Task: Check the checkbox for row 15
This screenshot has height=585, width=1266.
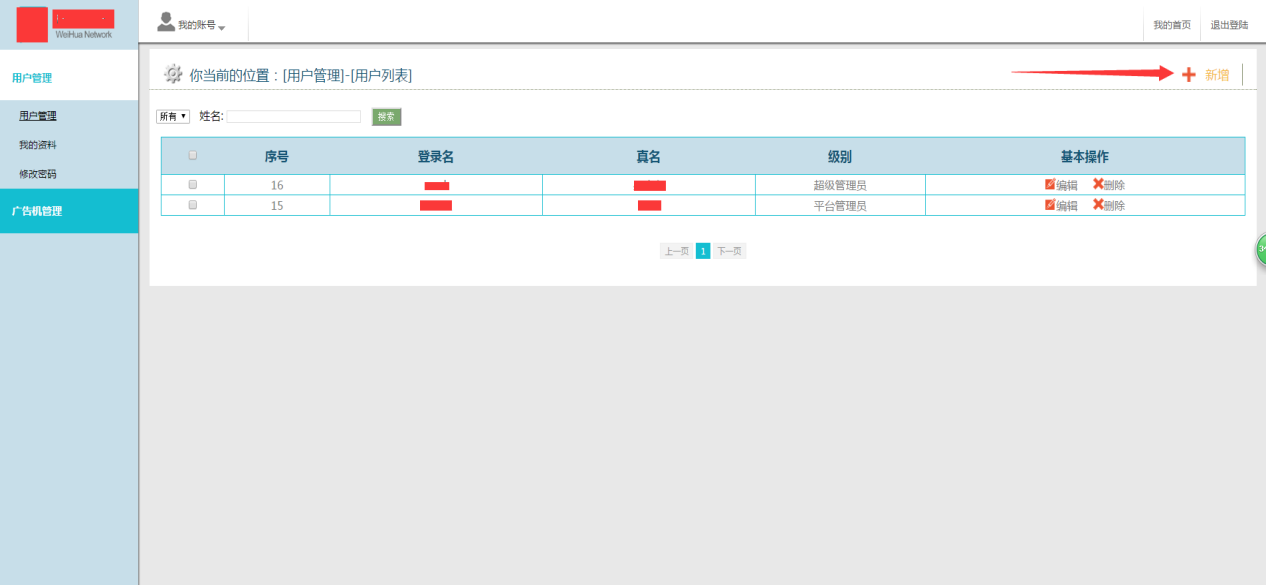Action: click(193, 205)
